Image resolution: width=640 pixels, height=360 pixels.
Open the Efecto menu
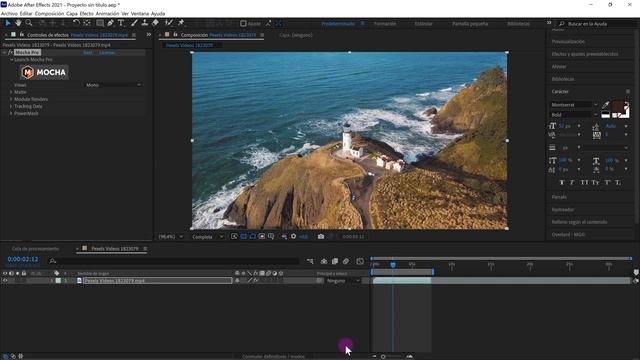(87, 13)
